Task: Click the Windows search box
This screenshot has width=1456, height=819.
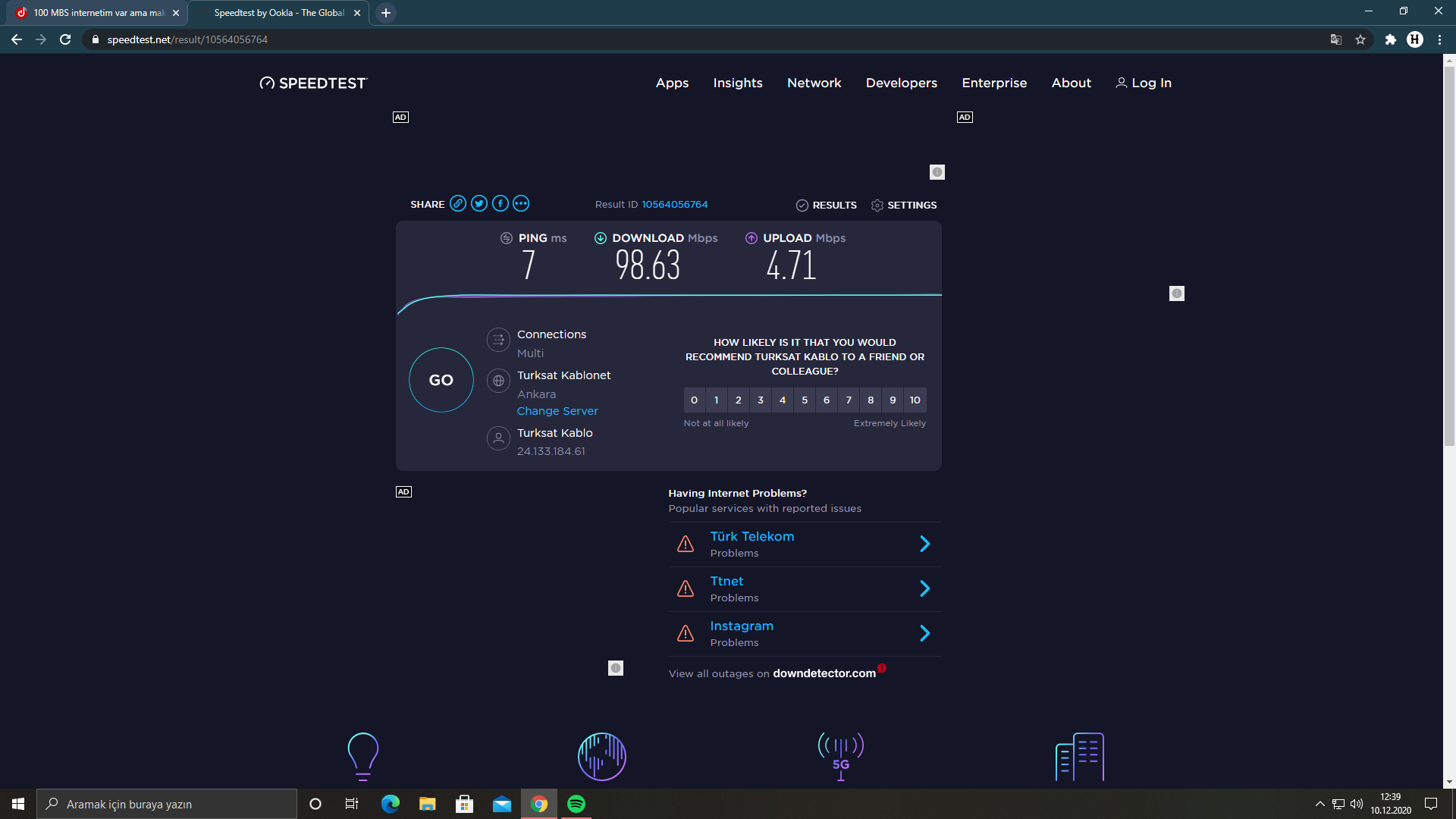Action: (x=167, y=804)
